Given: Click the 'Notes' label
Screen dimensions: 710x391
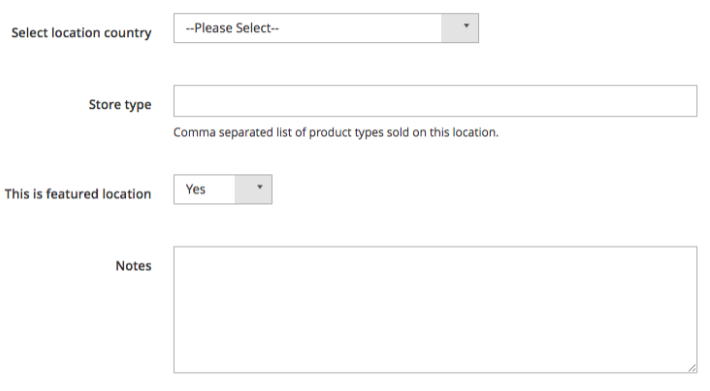Looking at the screenshot, I should coord(134,266).
